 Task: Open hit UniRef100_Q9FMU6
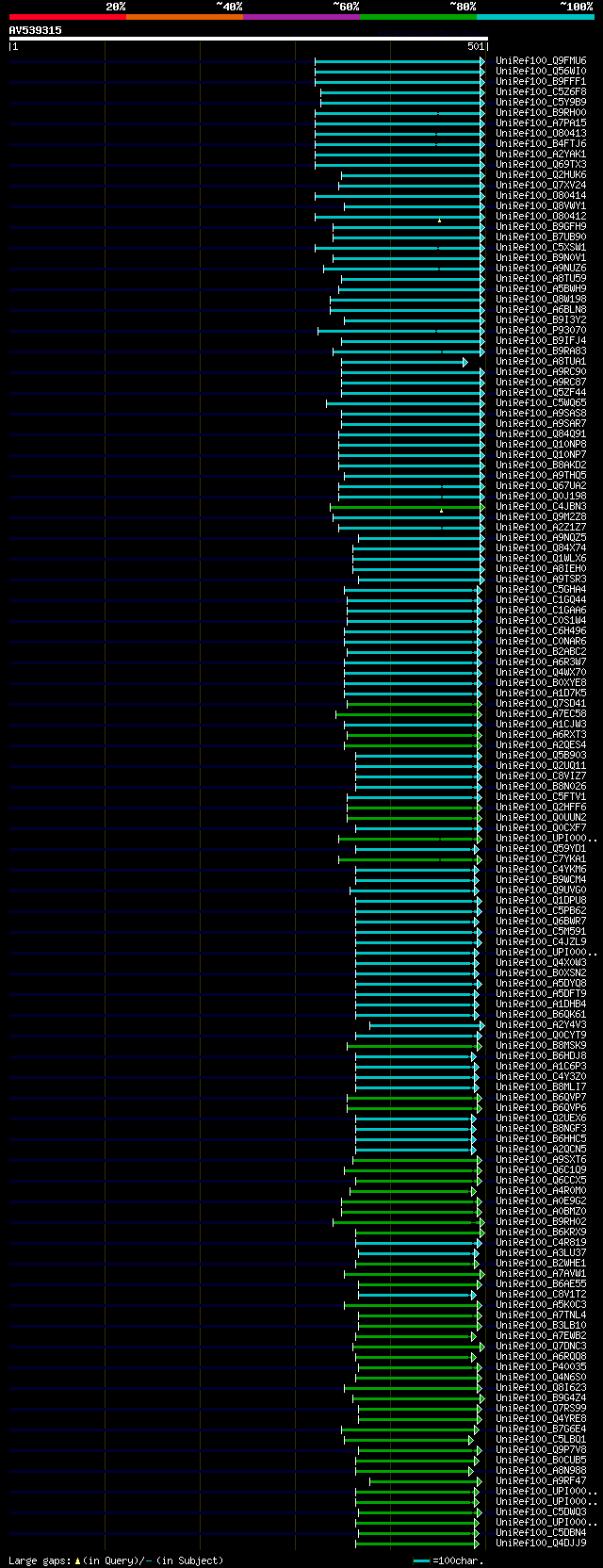tap(541, 60)
